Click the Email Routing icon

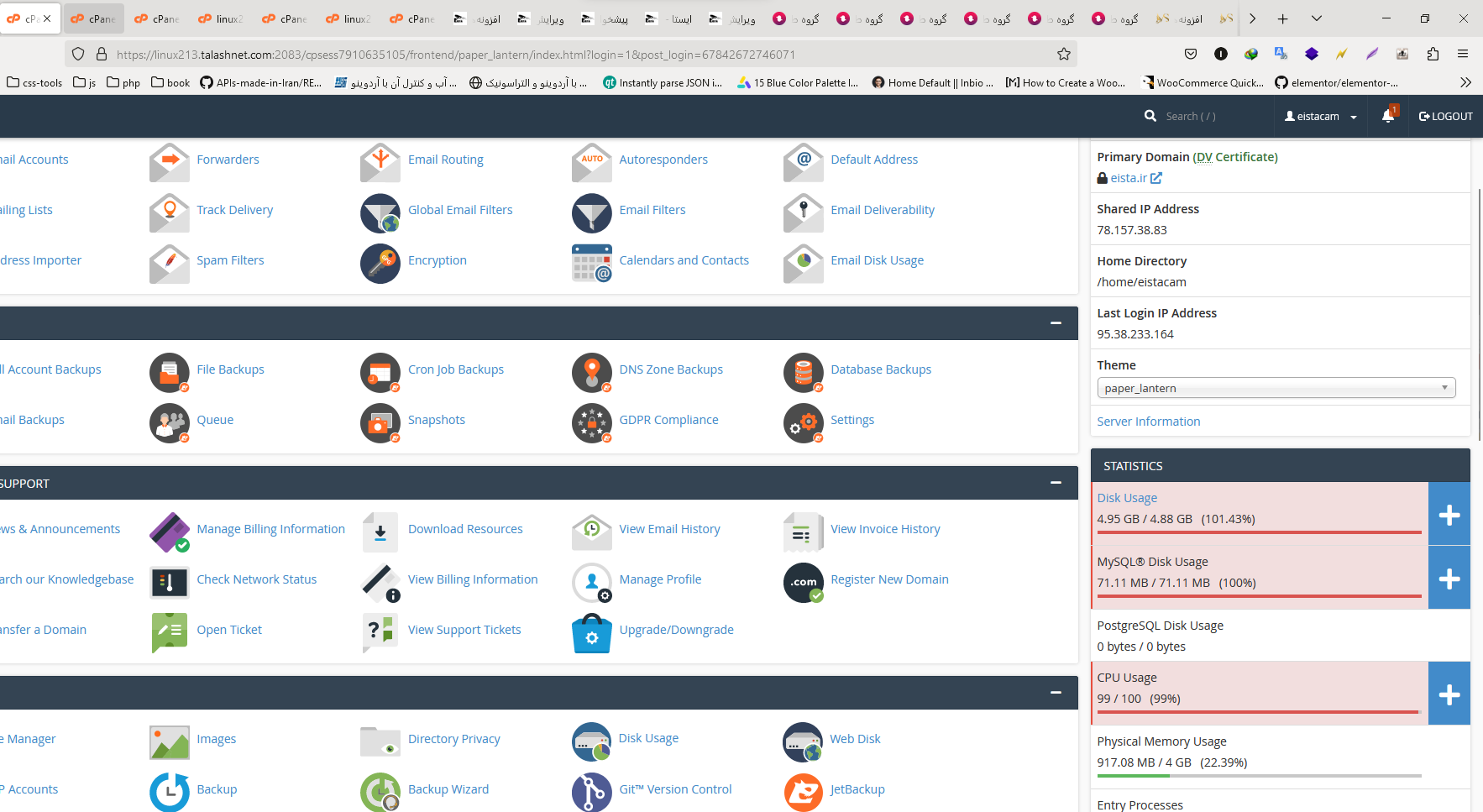click(380, 161)
